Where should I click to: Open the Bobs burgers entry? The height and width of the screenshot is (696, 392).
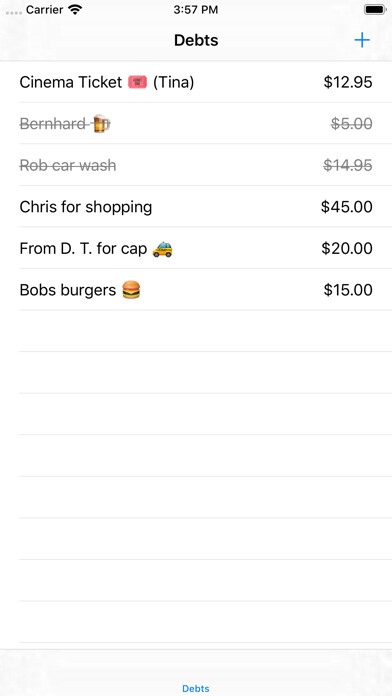(x=196, y=289)
